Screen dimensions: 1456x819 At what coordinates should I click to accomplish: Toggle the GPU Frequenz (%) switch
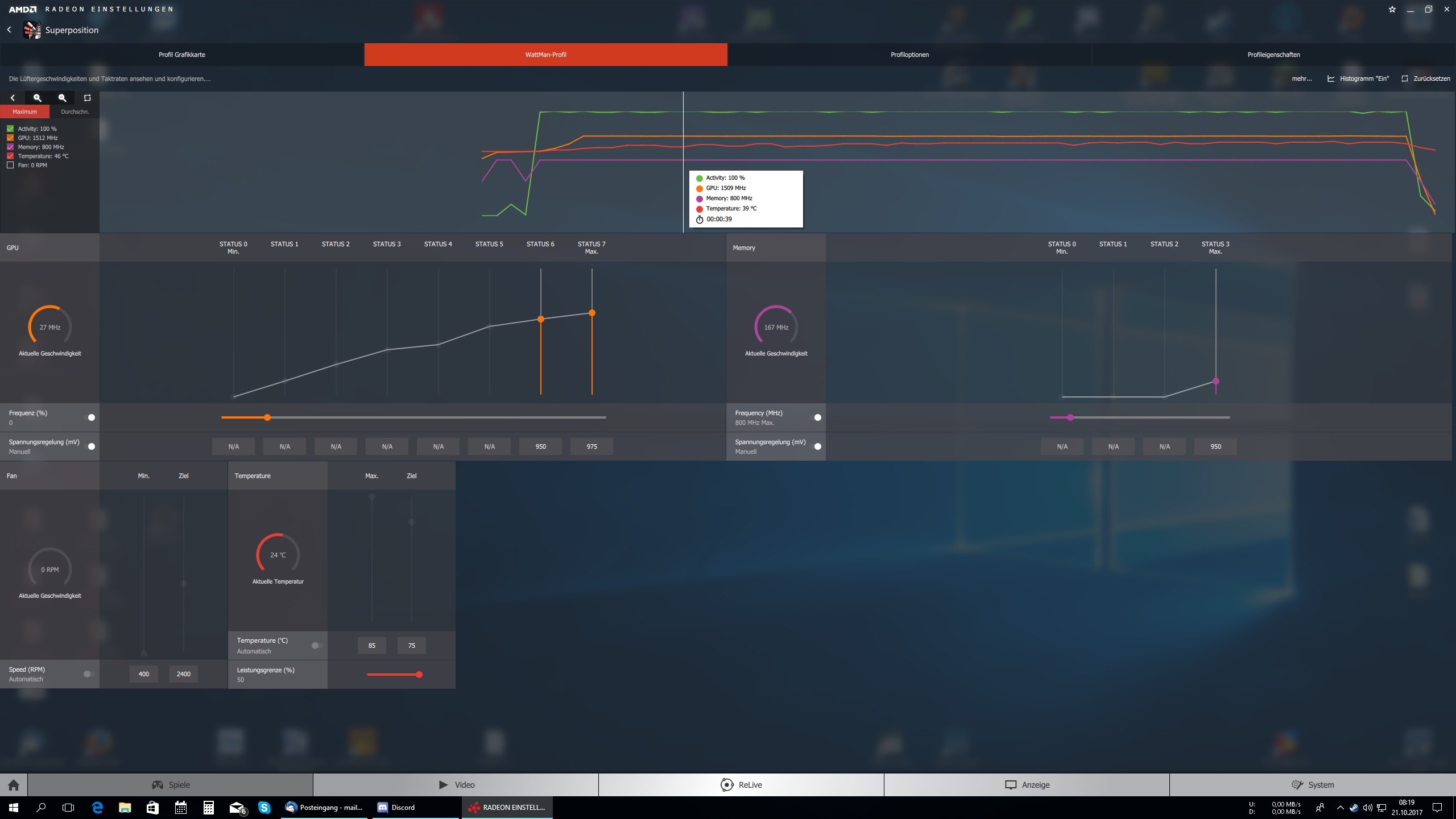[90, 417]
